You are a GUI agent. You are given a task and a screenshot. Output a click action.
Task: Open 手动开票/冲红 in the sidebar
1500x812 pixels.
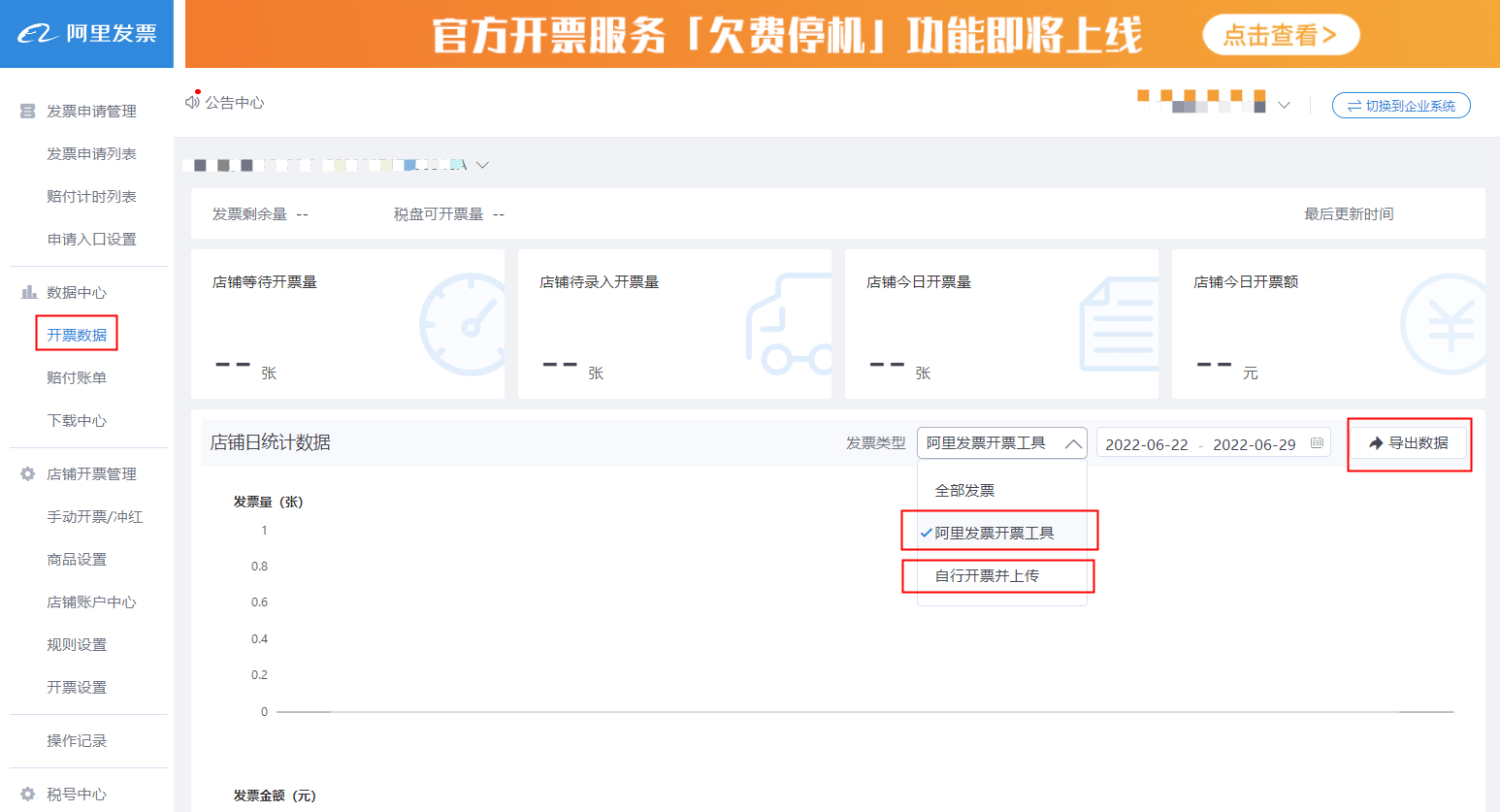(94, 517)
